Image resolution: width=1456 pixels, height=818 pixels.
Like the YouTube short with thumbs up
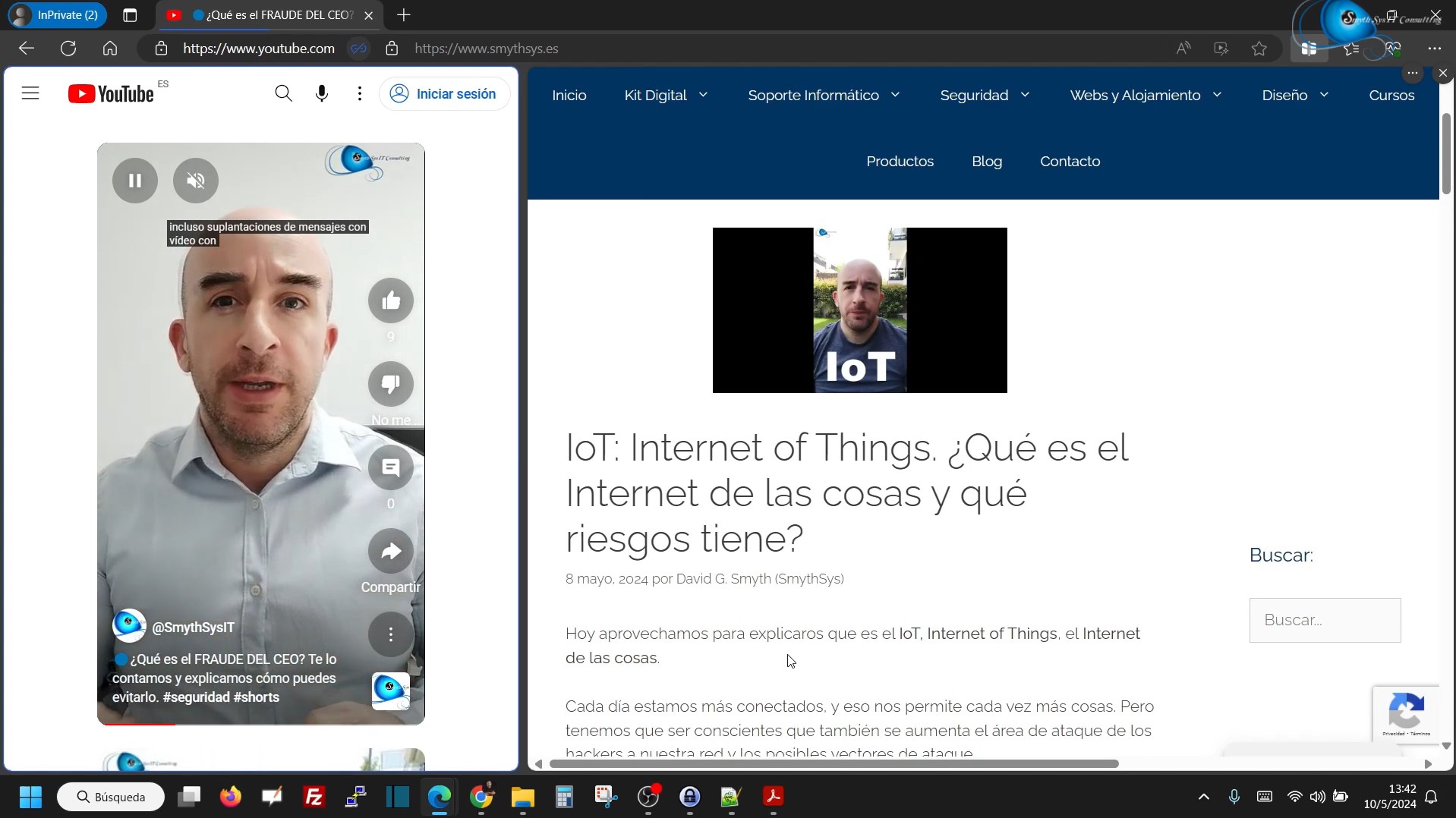pos(390,301)
